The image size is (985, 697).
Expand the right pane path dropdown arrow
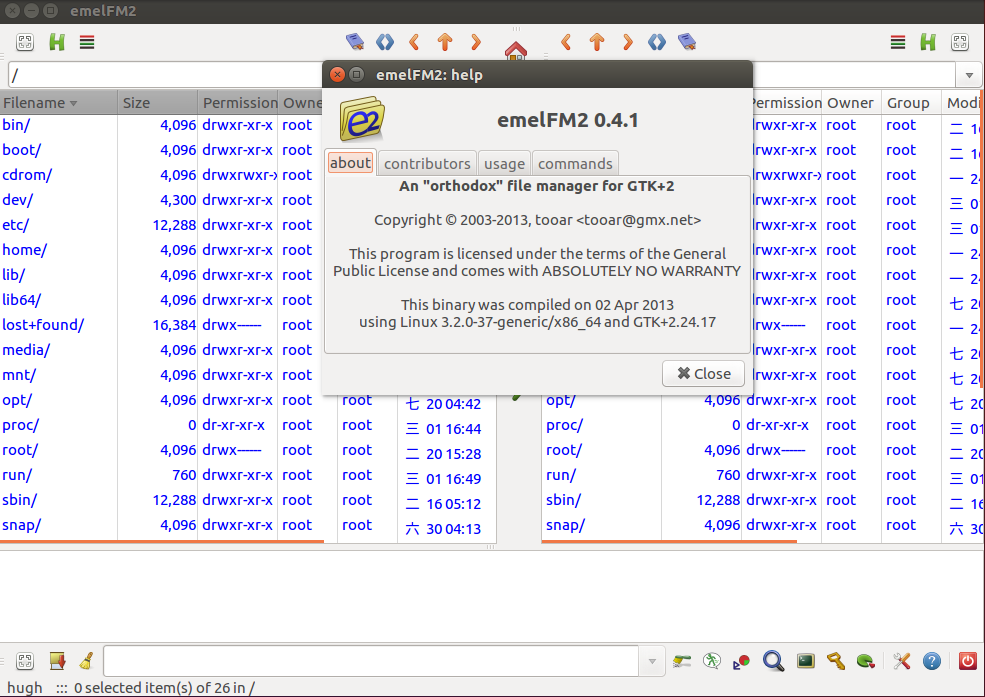(x=969, y=76)
